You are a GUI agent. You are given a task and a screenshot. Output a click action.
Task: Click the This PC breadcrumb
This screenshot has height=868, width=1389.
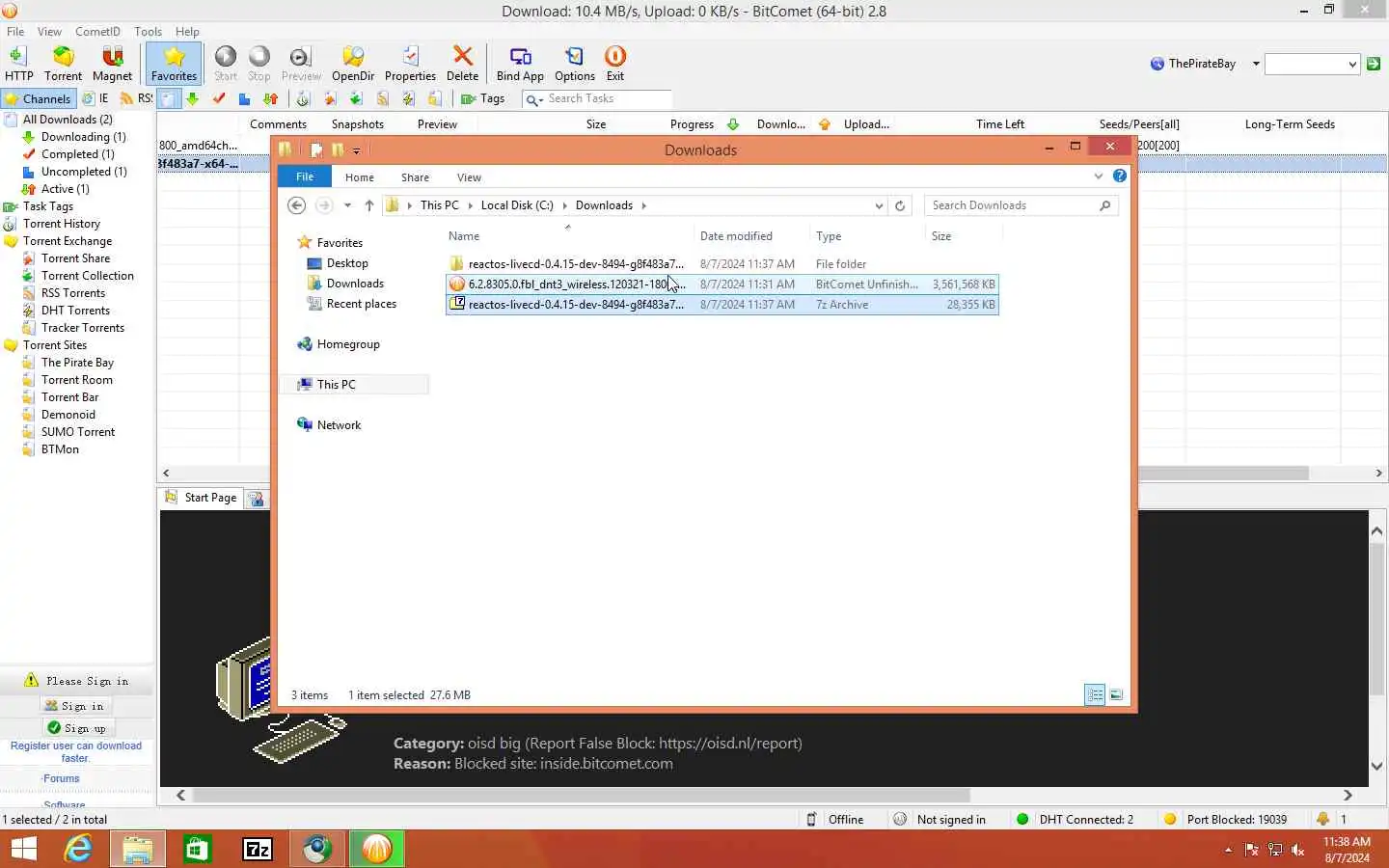[x=440, y=205]
